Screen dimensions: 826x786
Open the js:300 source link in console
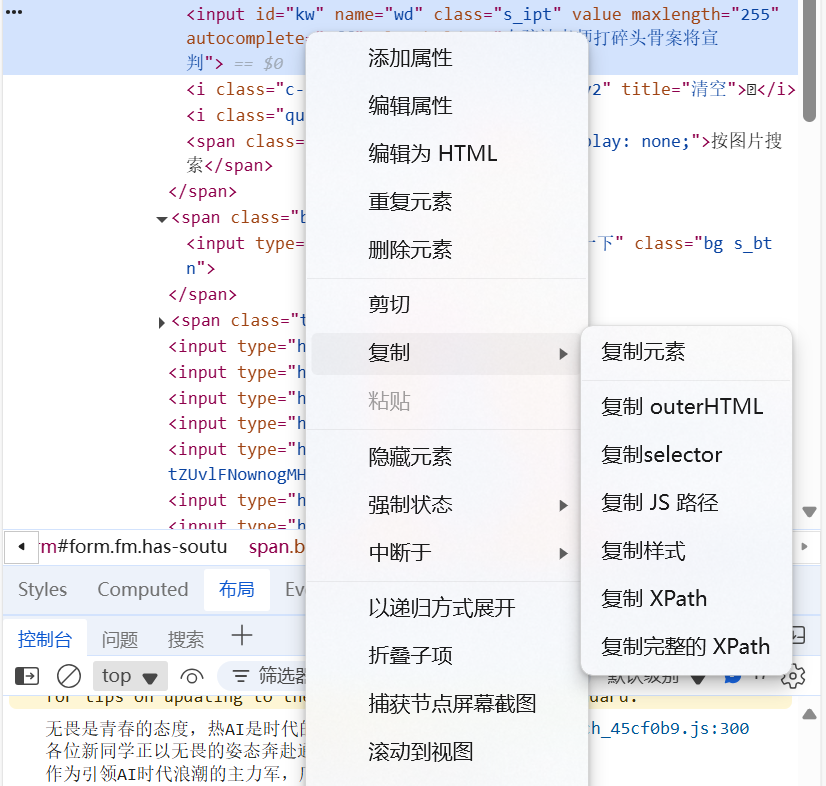[669, 729]
